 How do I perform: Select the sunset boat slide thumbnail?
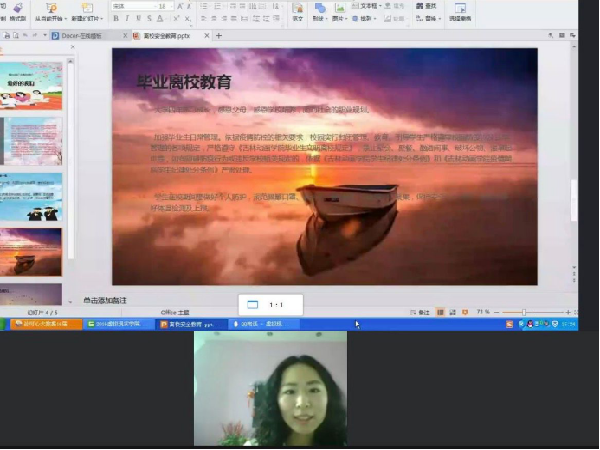click(x=31, y=252)
